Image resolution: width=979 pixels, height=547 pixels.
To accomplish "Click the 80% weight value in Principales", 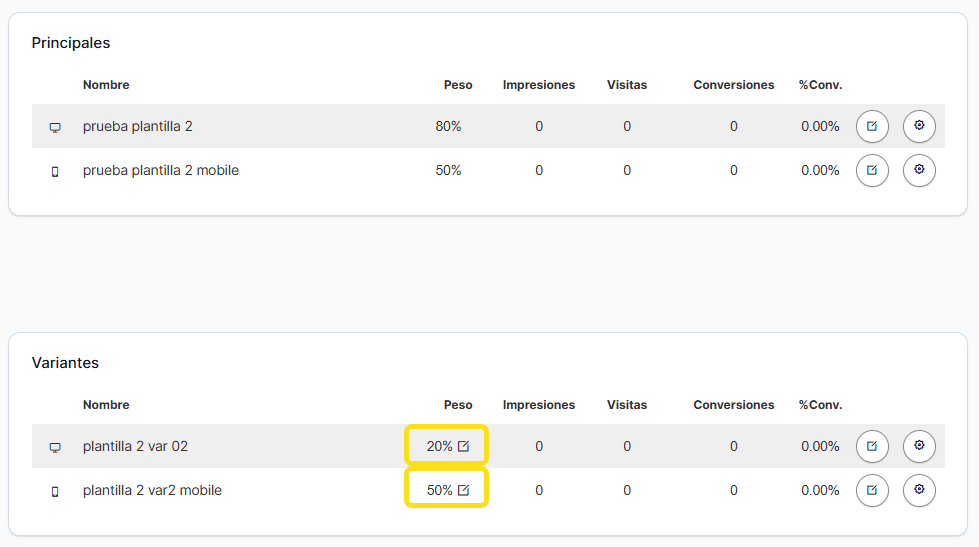I will click(448, 127).
